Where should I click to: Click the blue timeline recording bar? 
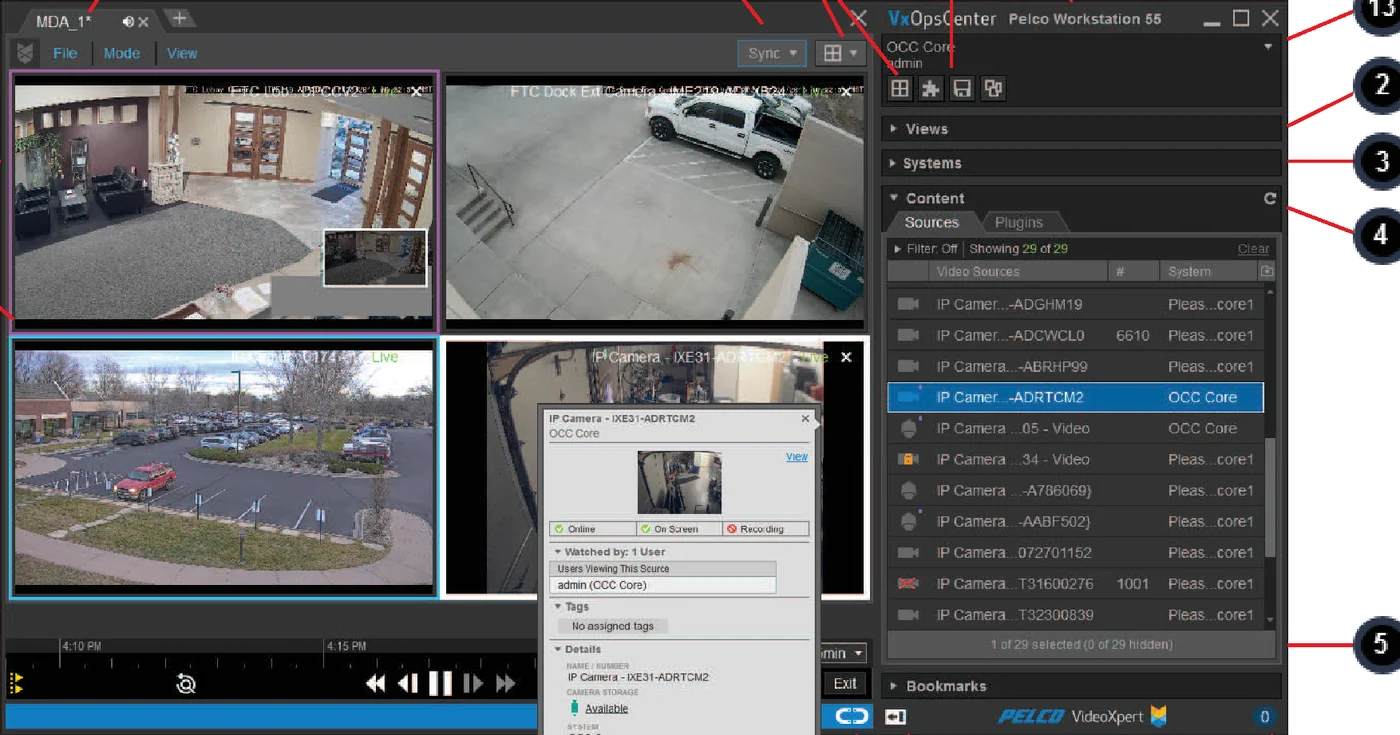(x=270, y=716)
